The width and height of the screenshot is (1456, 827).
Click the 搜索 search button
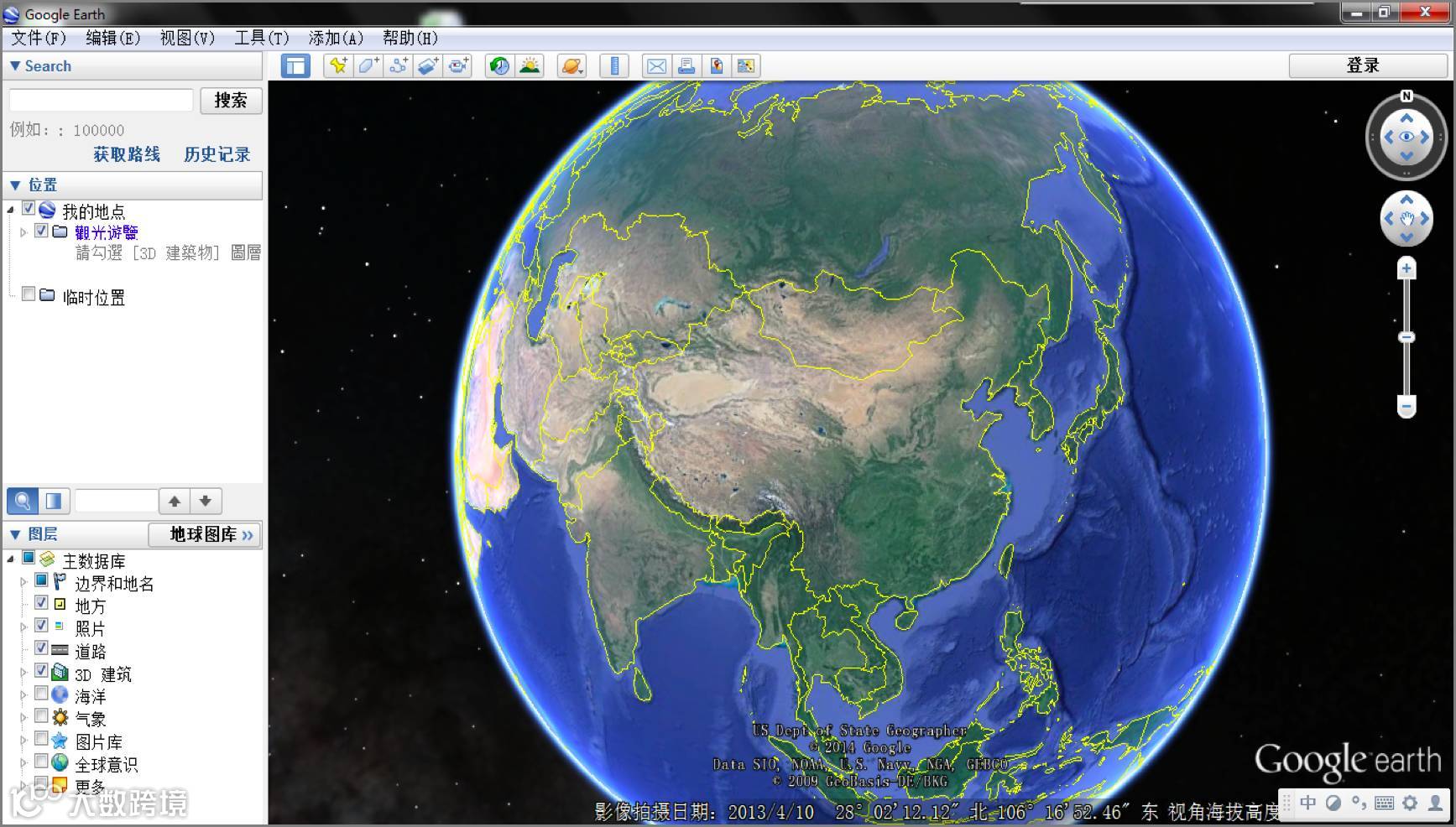click(231, 101)
